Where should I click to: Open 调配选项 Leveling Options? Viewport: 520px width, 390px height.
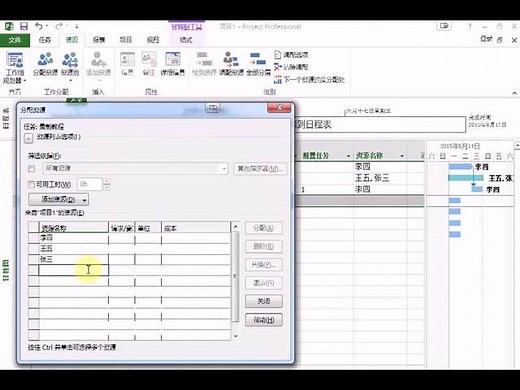pyautogui.click(x=291, y=55)
